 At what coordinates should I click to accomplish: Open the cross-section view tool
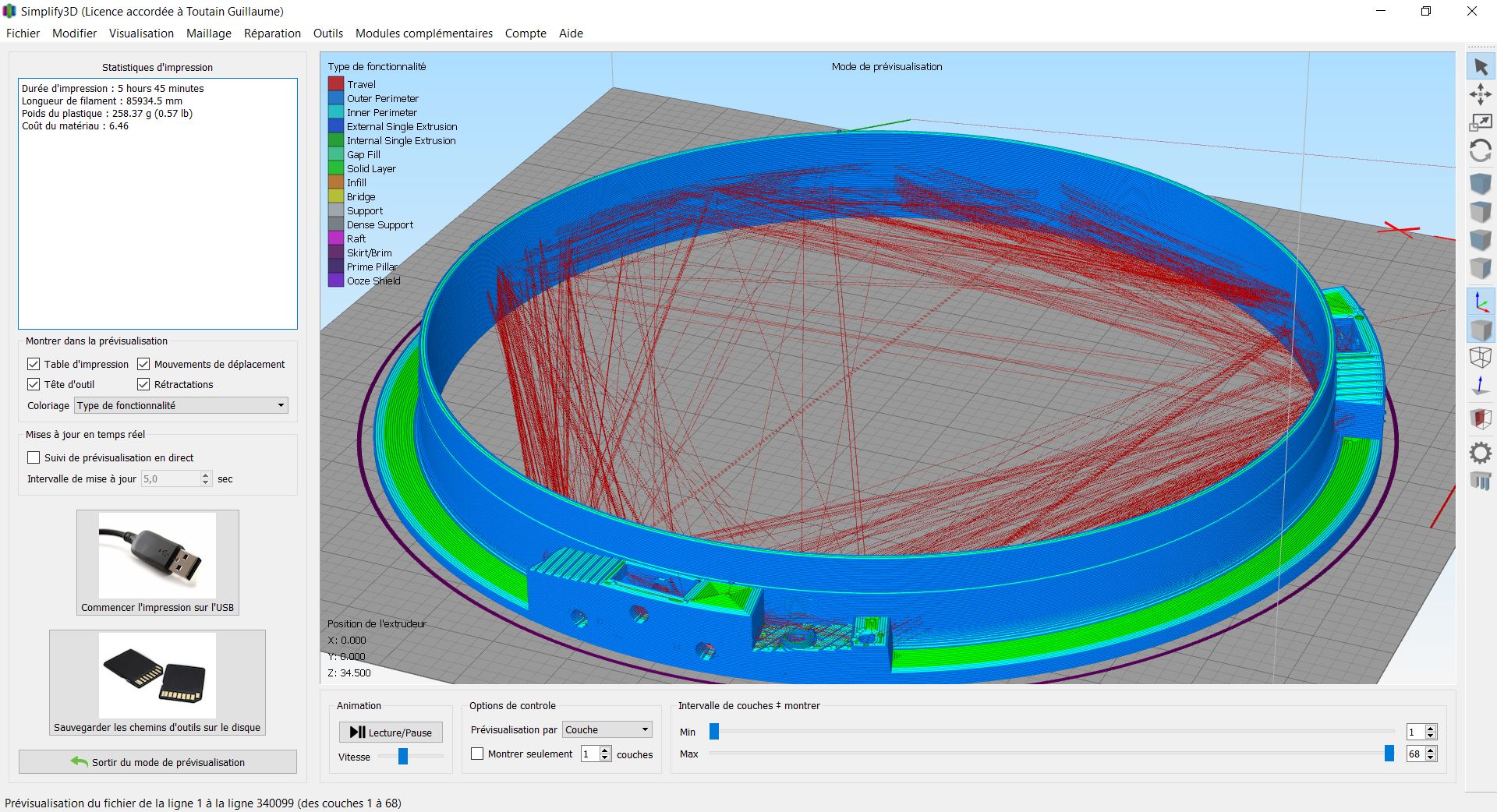point(1480,419)
